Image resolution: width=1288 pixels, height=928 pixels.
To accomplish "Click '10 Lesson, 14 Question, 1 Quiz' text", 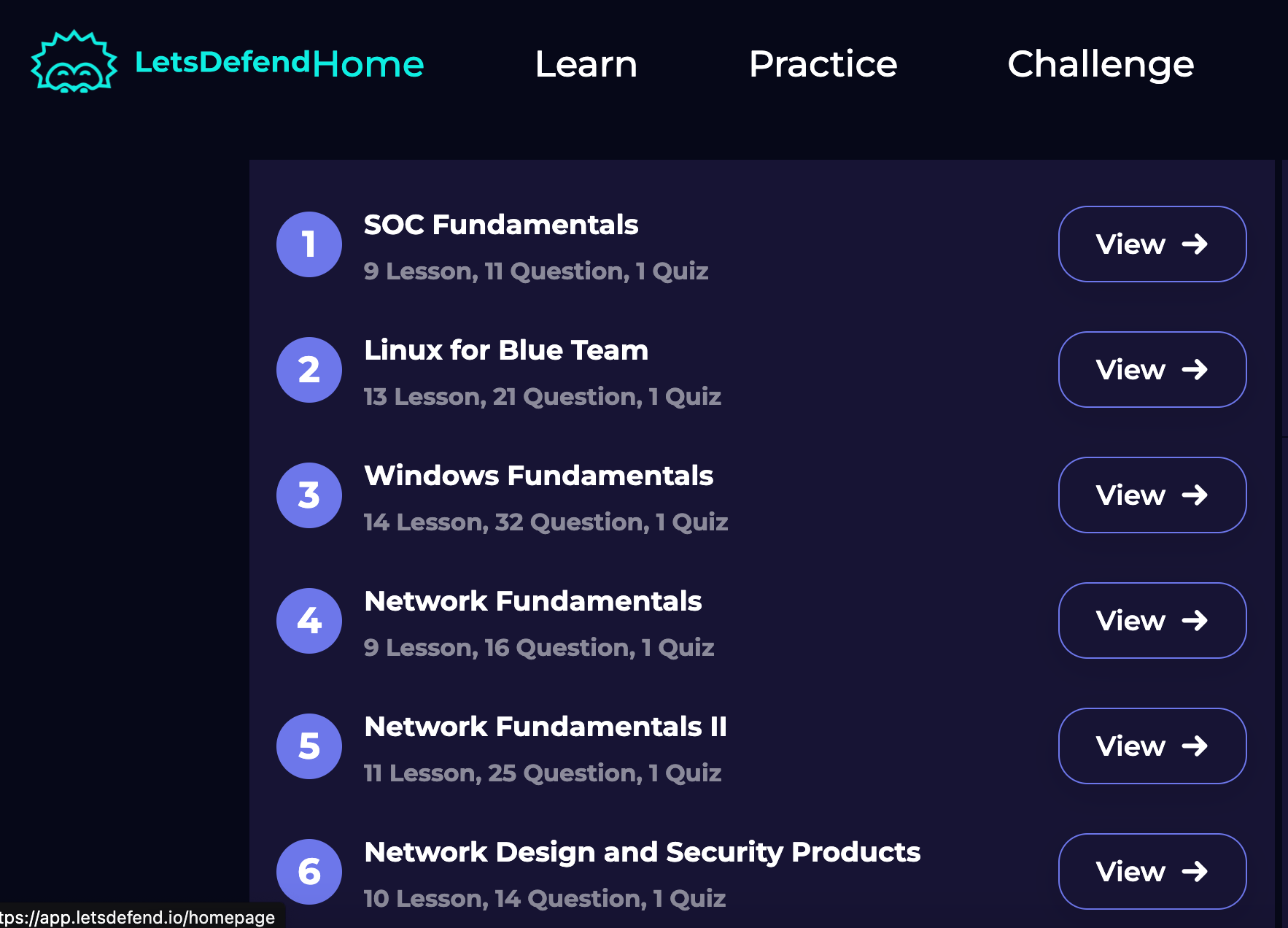I will click(x=545, y=899).
